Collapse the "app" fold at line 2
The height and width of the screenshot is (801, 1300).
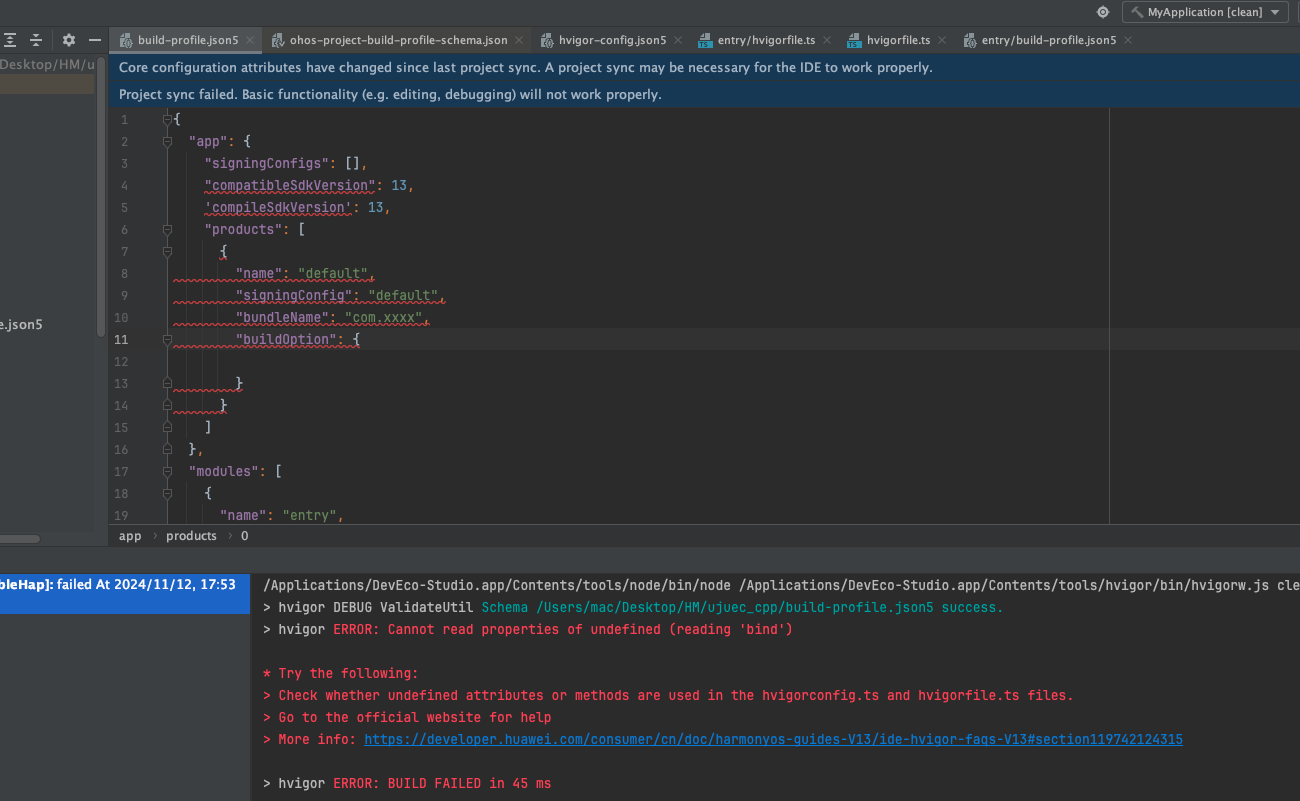[168, 142]
